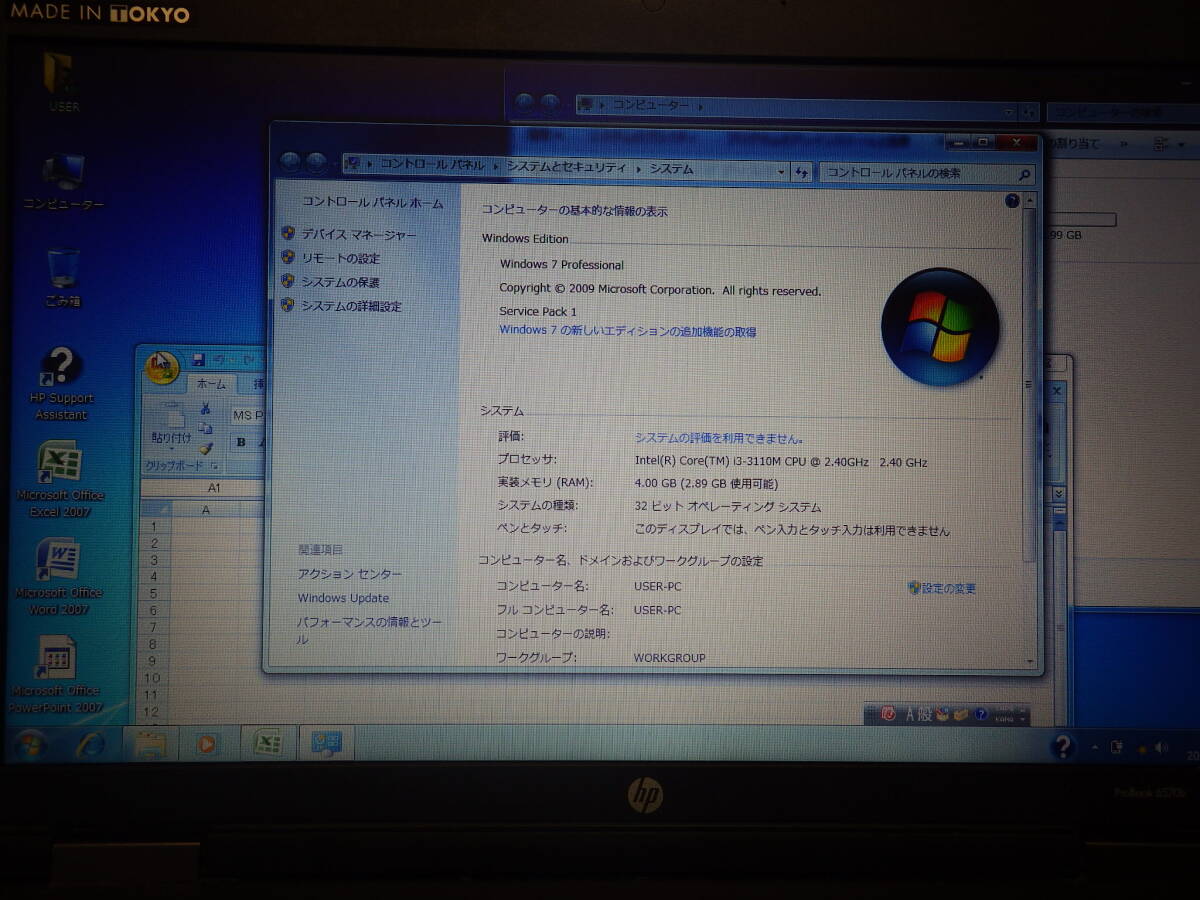Click the Bold button in Excel ribbon
This screenshot has width=1200, height=900.
click(x=241, y=441)
